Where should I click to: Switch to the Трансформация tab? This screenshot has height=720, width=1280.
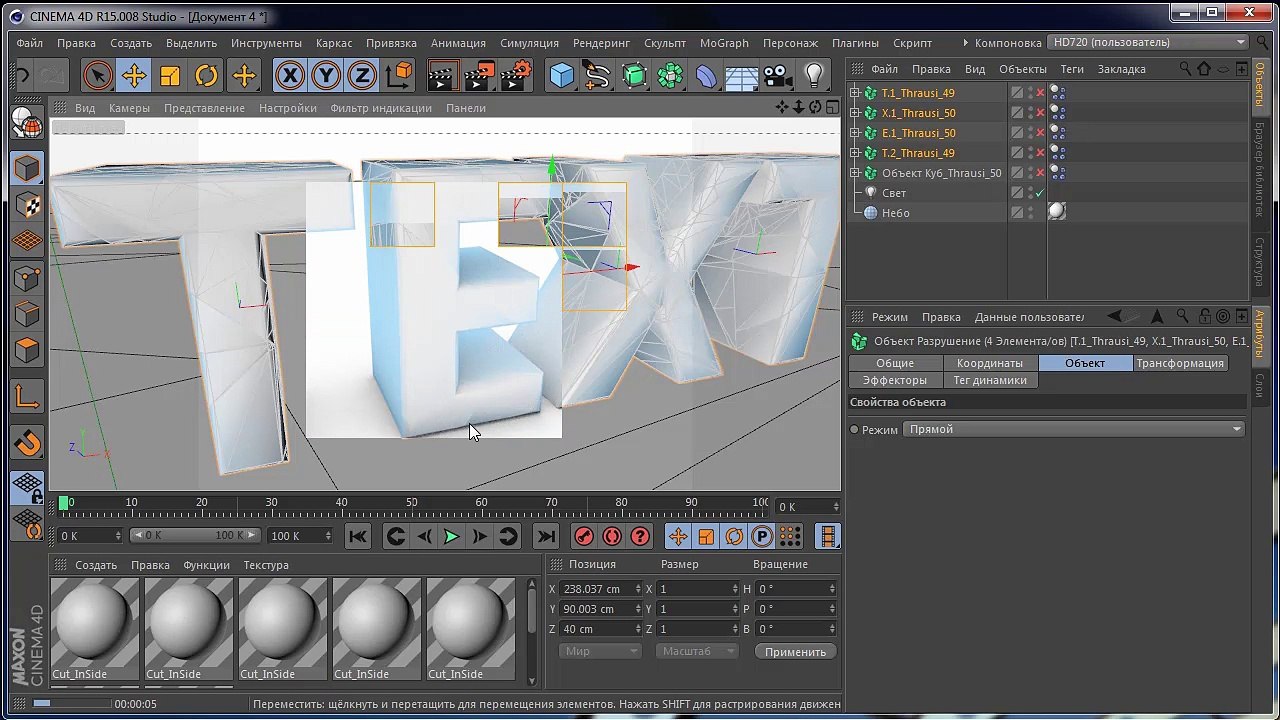point(1180,363)
